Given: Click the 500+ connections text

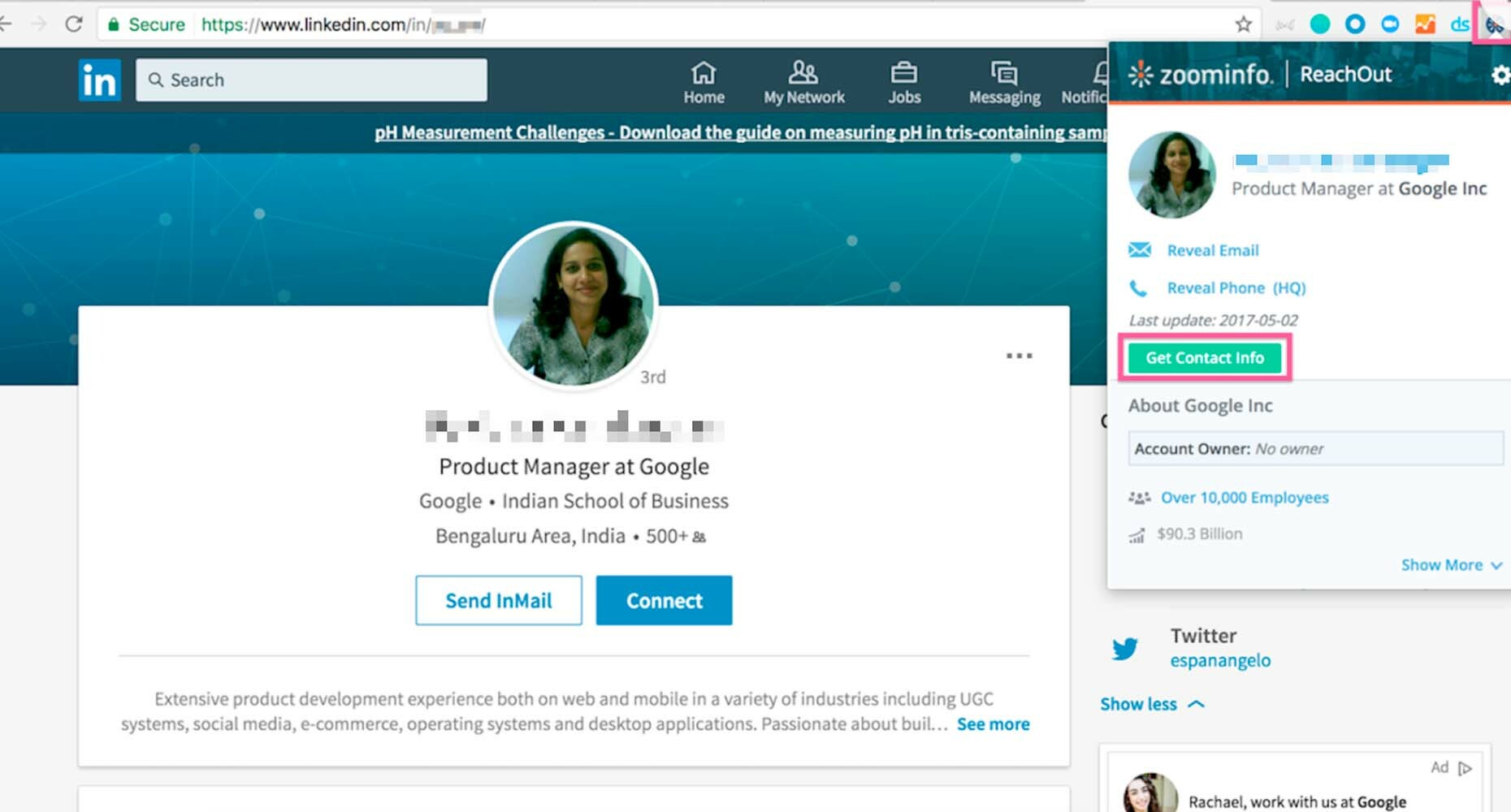Looking at the screenshot, I should tap(675, 536).
